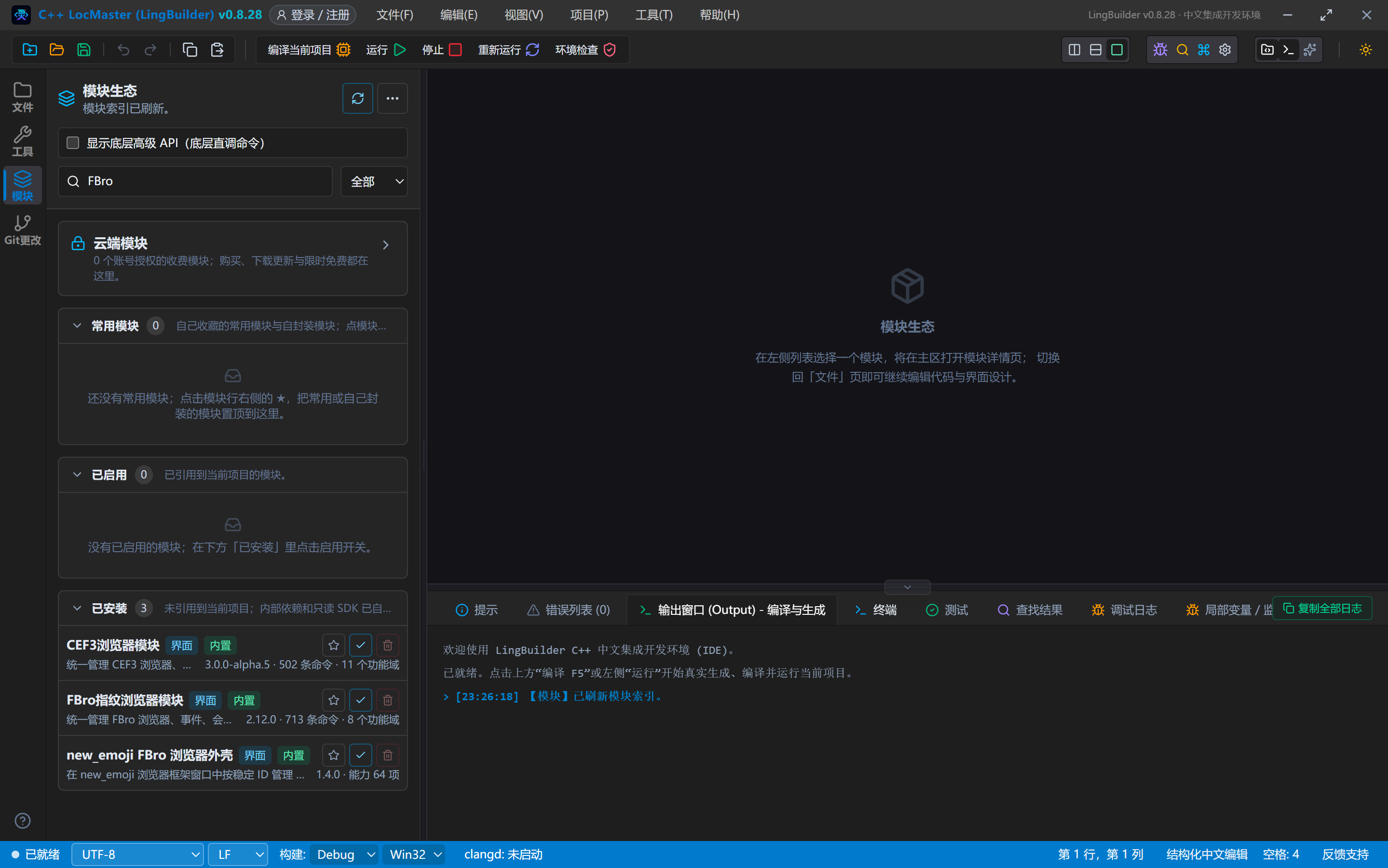Click the paste clipboard icon
The width and height of the screenshot is (1388, 868).
217,50
